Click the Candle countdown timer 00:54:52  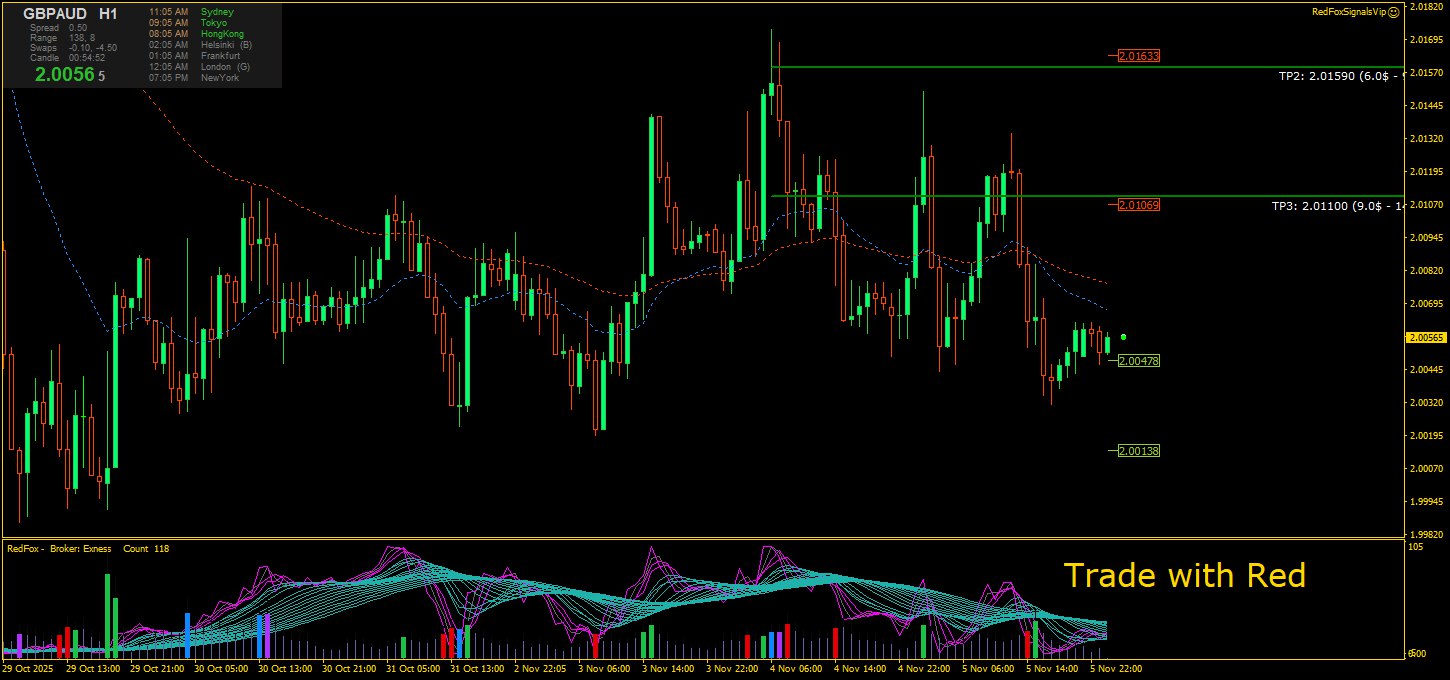87,58
